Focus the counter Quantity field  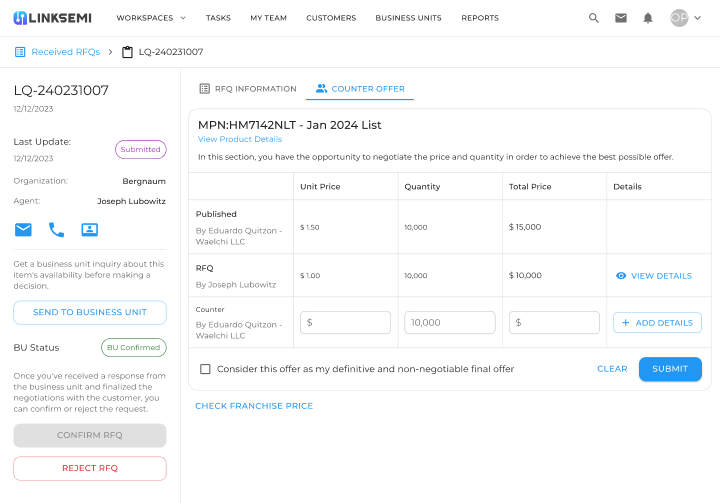pos(450,322)
